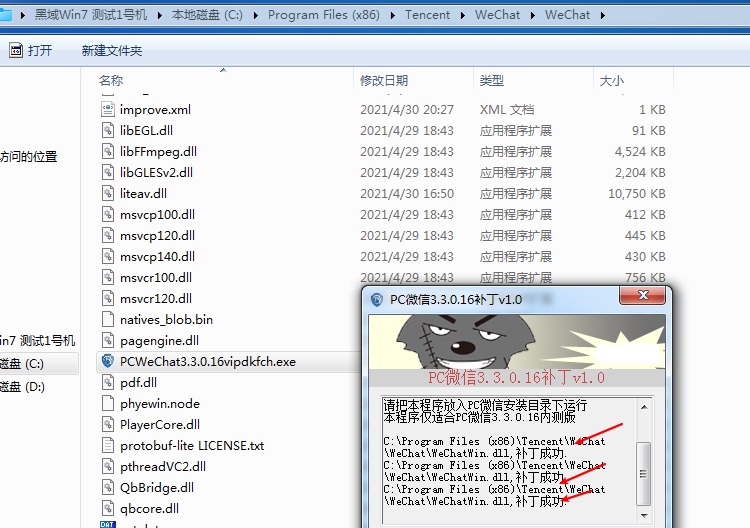Image resolution: width=750 pixels, height=528 pixels.
Task: Click the protobuf-lite LICENSE.txt icon
Action: (108, 446)
